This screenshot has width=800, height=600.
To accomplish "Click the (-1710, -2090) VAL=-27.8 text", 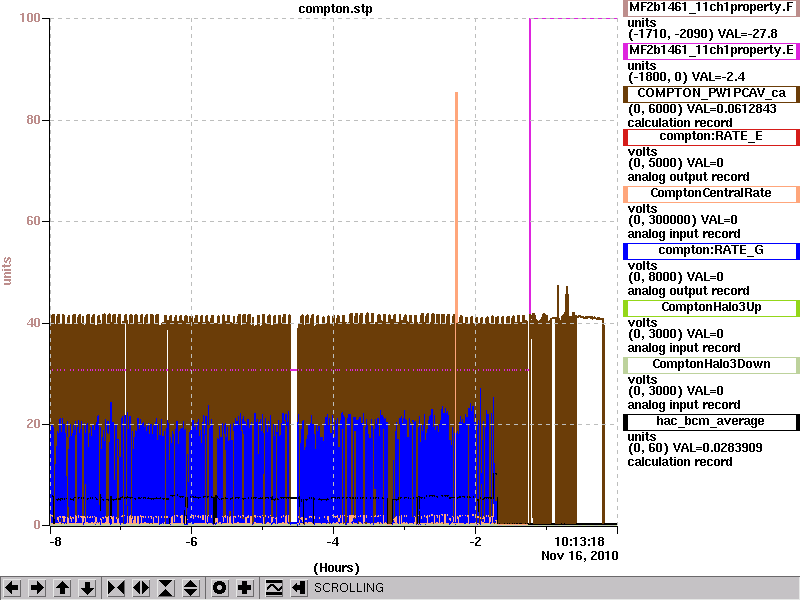I will click(702, 34).
